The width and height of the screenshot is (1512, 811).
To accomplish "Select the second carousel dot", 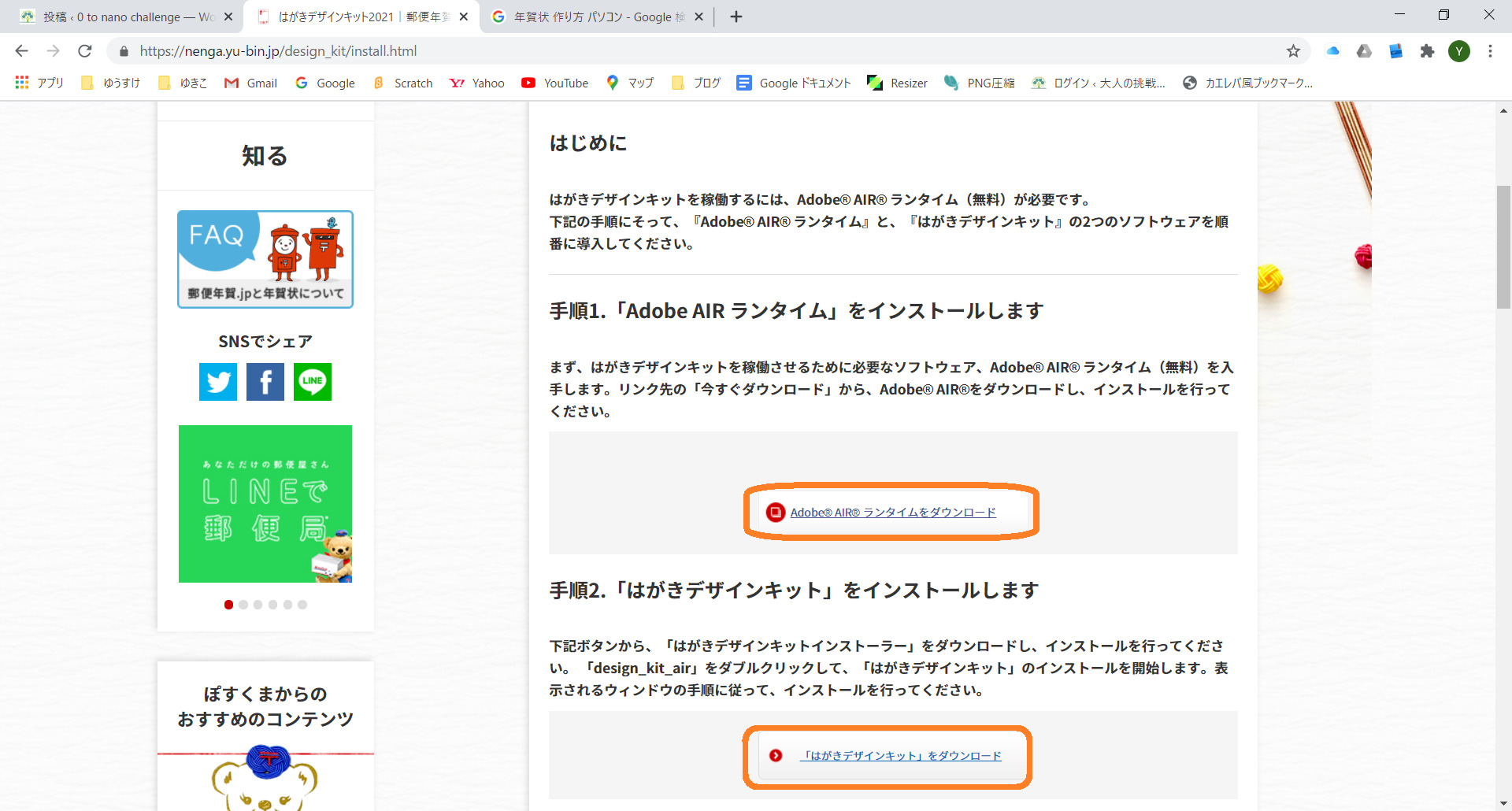I will tap(243, 605).
